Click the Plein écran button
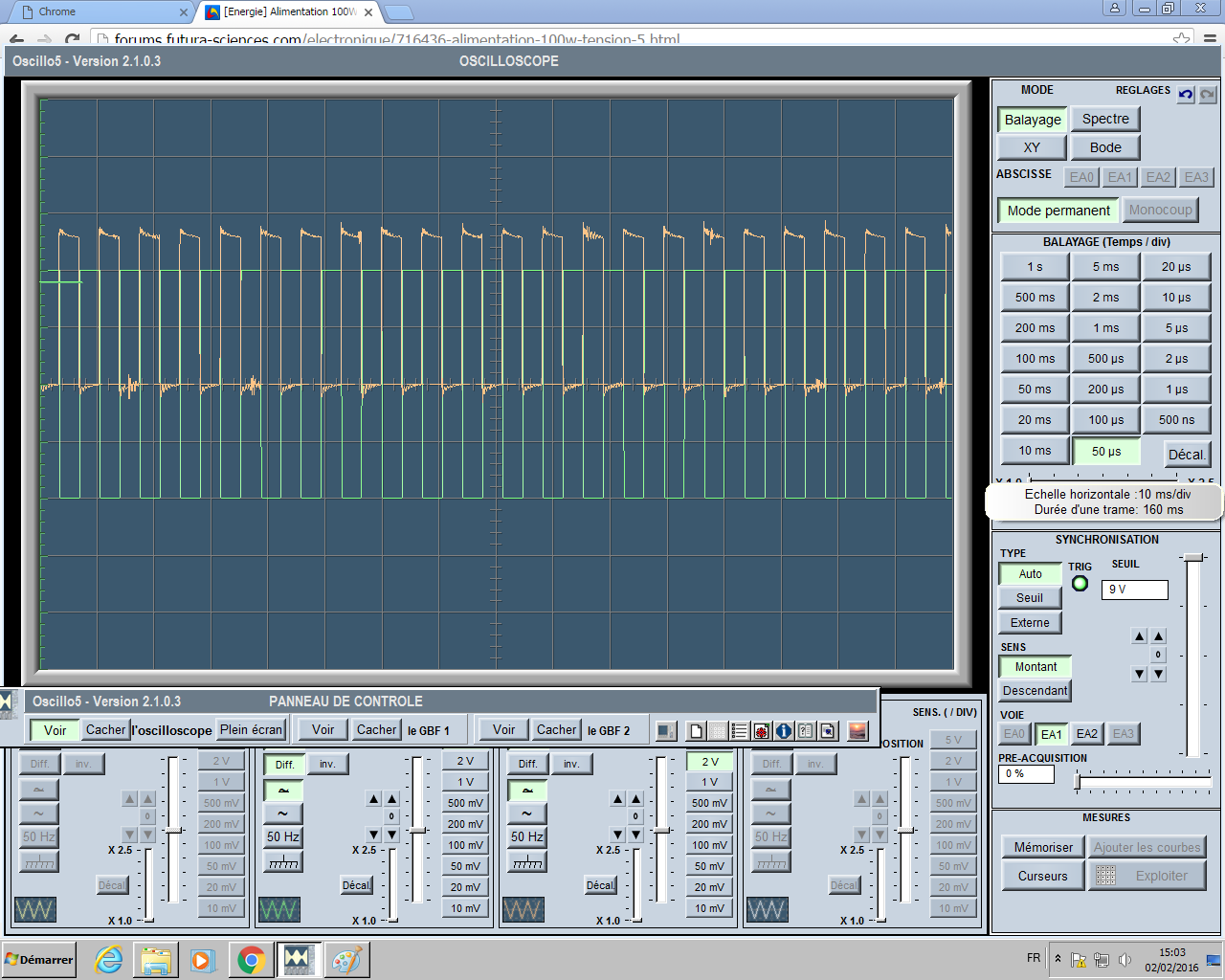This screenshot has width=1225, height=980. (x=251, y=729)
